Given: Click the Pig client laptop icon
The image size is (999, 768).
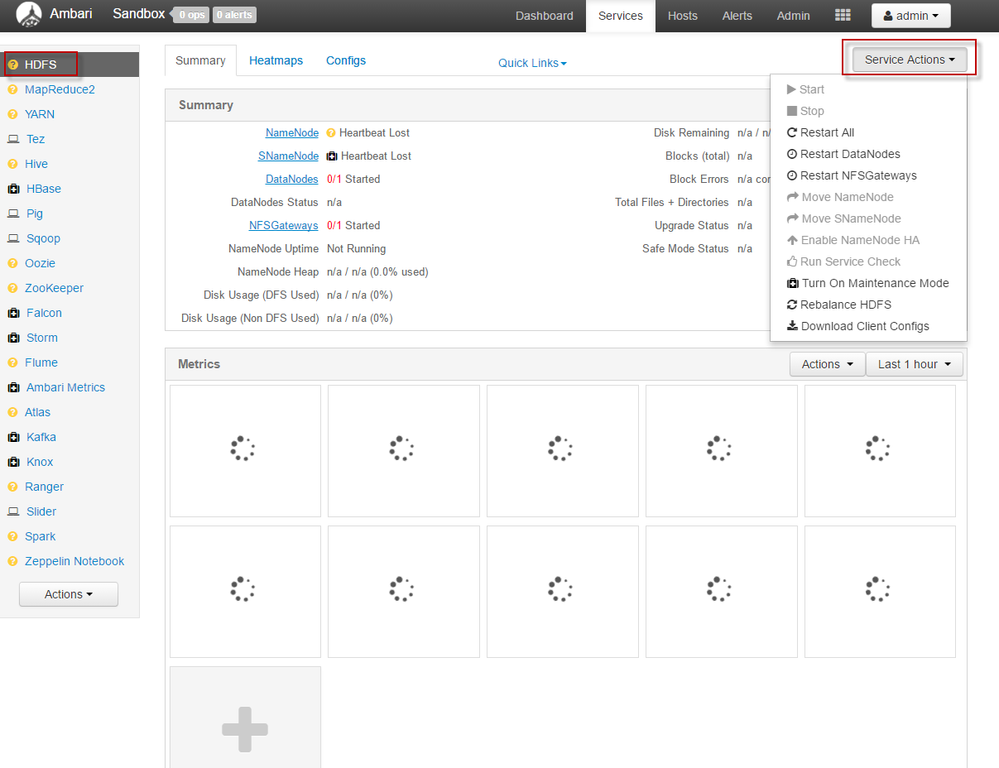Looking at the screenshot, I should coord(13,214).
